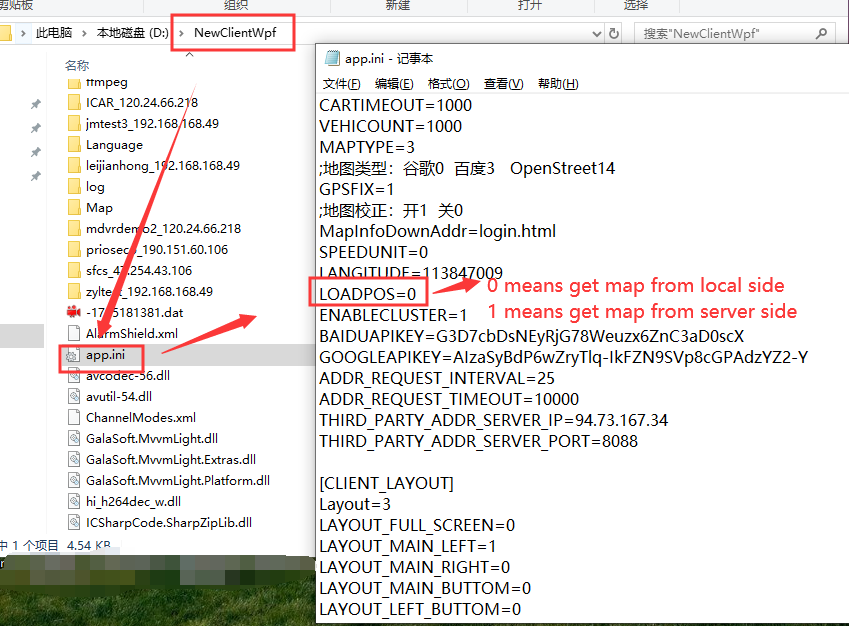Select the avutil-54.dll file icon
This screenshot has width=849, height=626.
(74, 397)
